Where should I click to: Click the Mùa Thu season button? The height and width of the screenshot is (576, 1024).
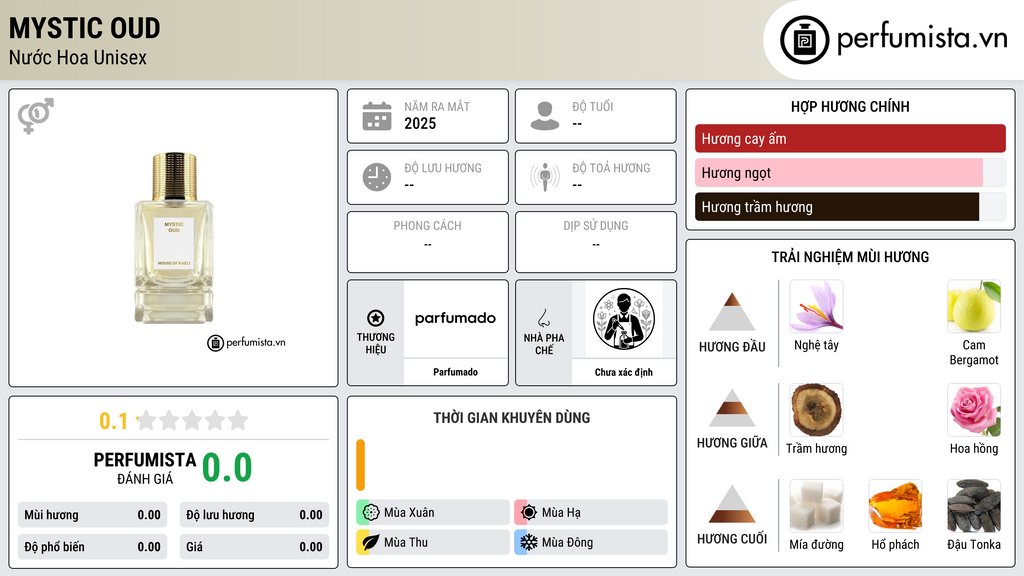point(433,542)
